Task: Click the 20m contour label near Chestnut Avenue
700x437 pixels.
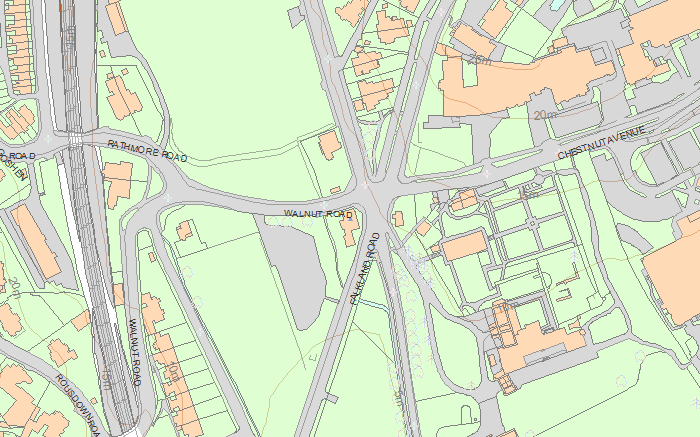Action: click(545, 115)
